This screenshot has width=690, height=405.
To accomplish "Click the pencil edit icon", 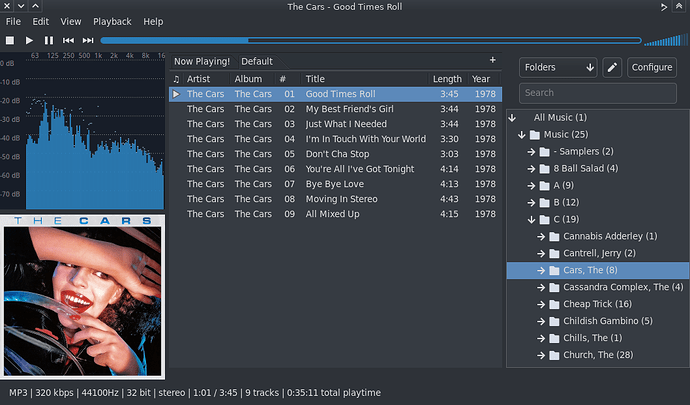I will 612,67.
